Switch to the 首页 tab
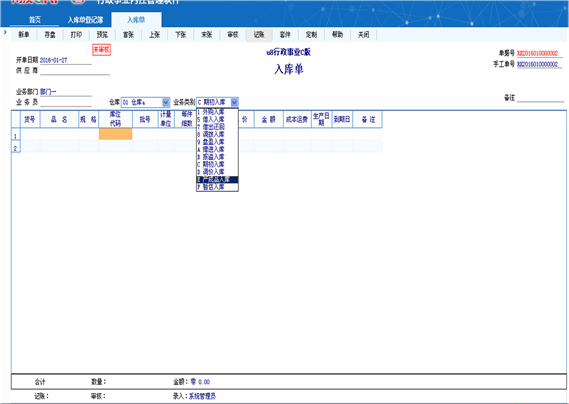Viewport: 569px width, 404px height. [x=34, y=20]
